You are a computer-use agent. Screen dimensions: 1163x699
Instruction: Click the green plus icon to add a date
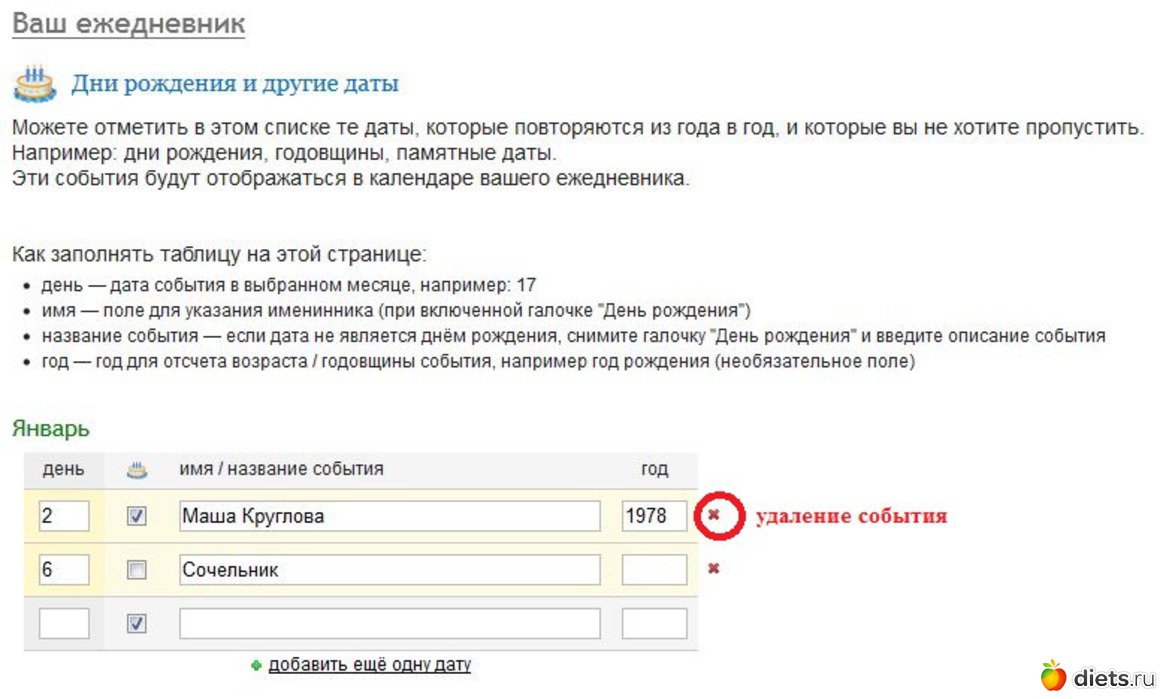point(257,665)
